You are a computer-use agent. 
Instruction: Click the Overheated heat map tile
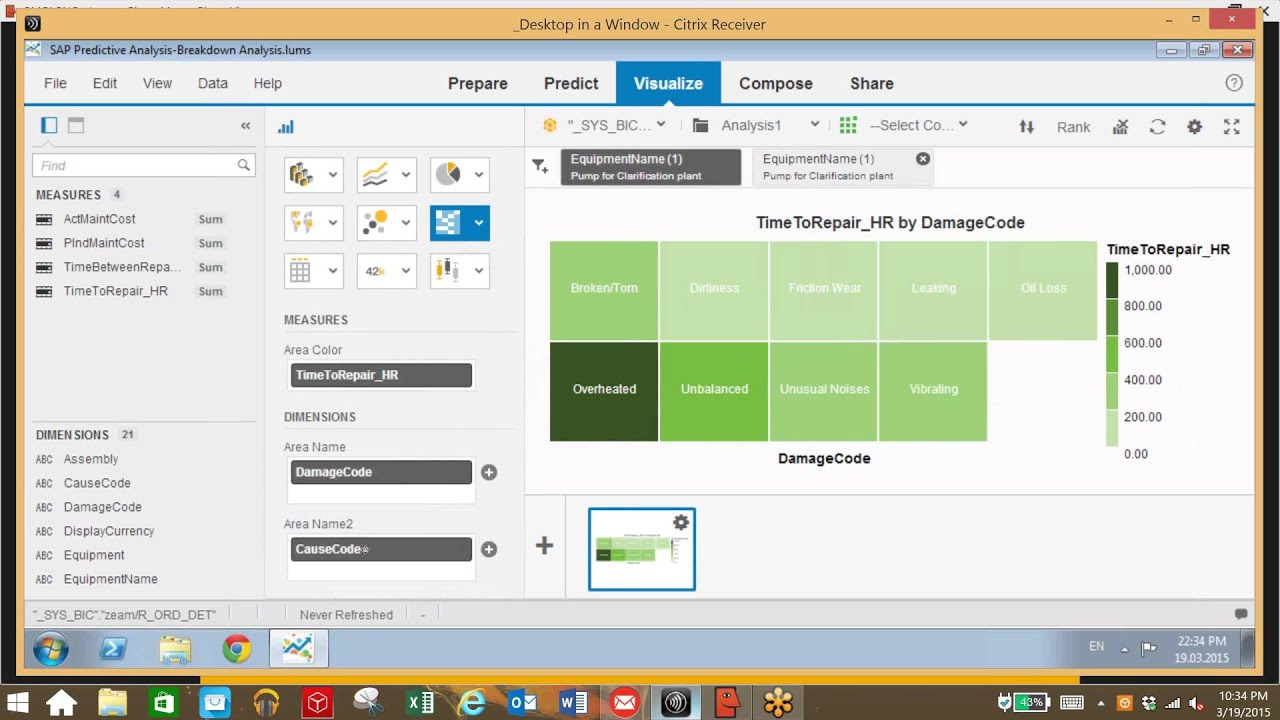(604, 391)
